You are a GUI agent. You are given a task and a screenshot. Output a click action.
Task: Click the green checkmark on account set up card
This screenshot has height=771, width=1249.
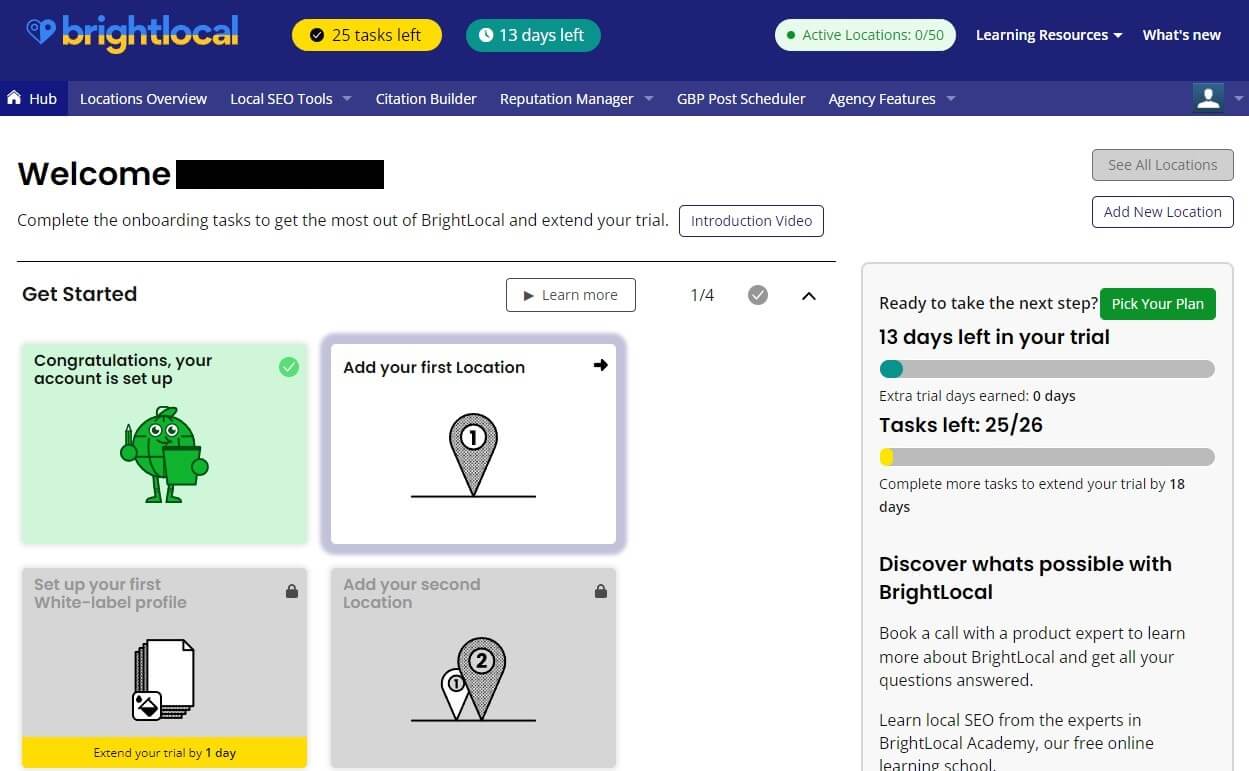[x=289, y=367]
